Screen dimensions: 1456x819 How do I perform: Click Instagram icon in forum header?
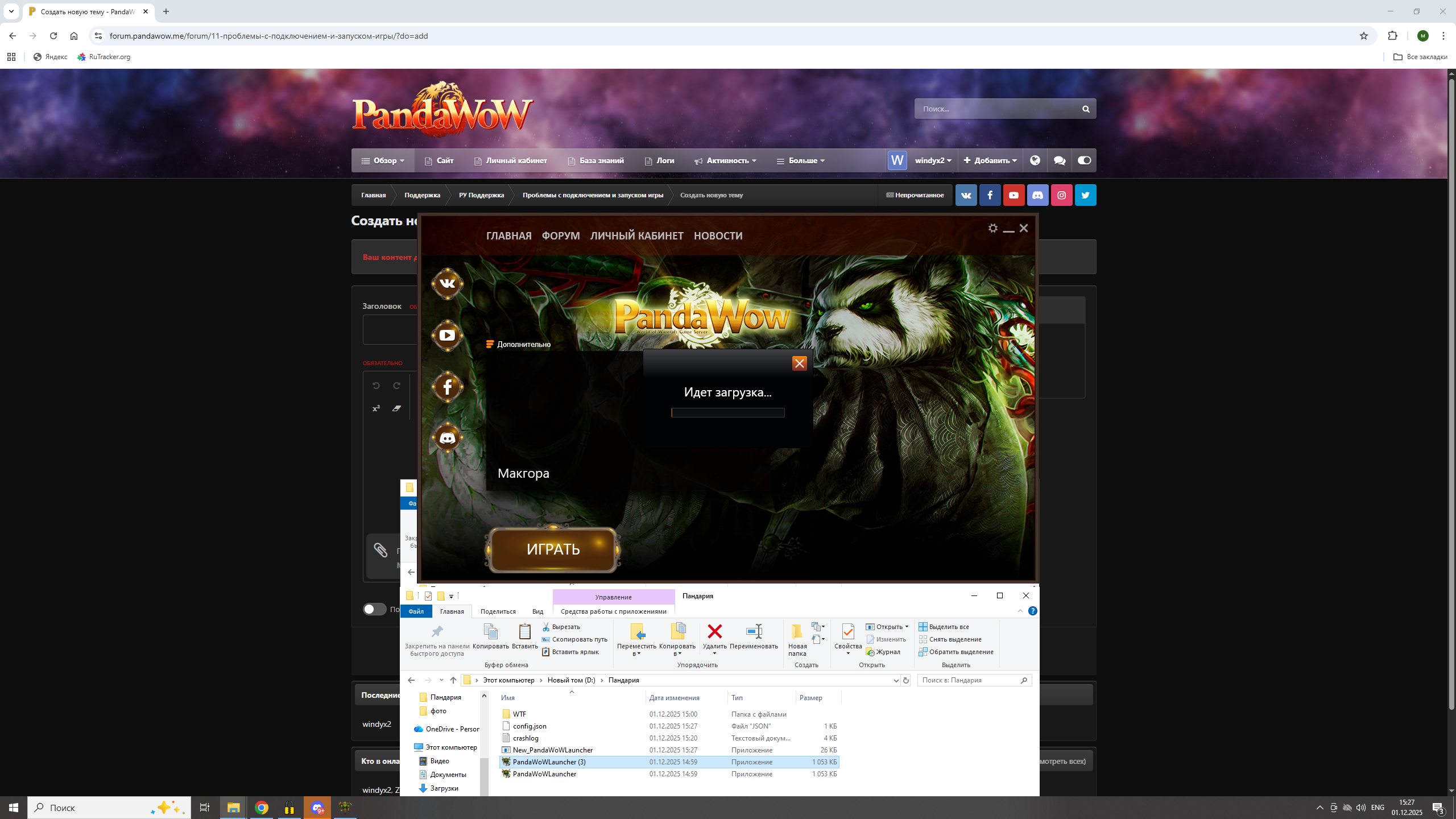(1061, 195)
